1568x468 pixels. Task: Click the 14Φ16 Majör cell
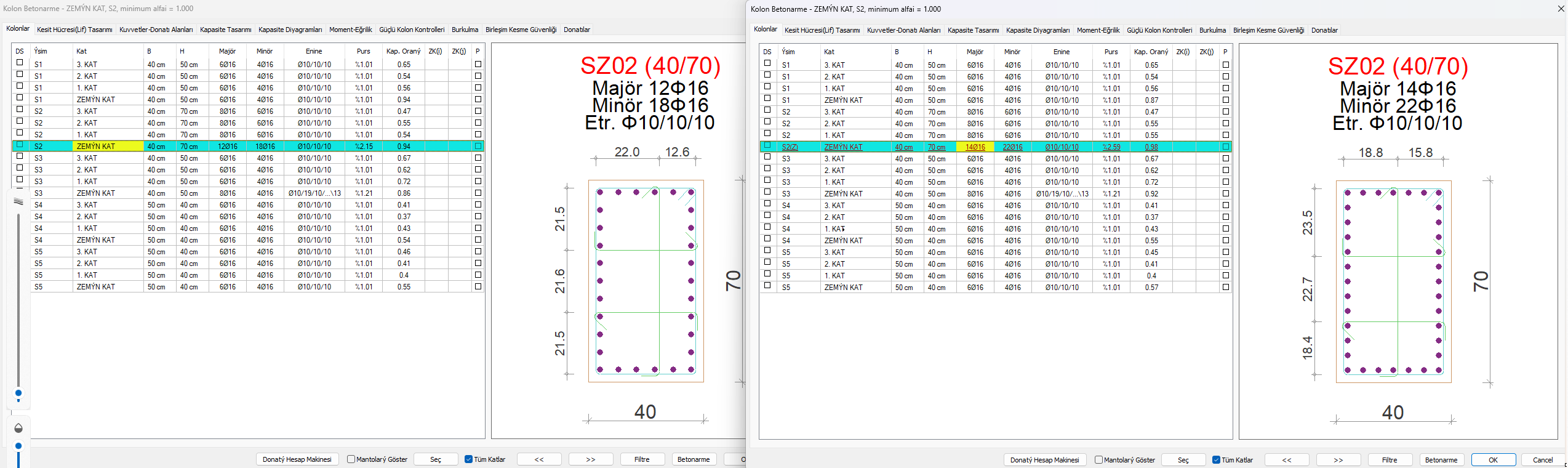pyautogui.click(x=975, y=147)
